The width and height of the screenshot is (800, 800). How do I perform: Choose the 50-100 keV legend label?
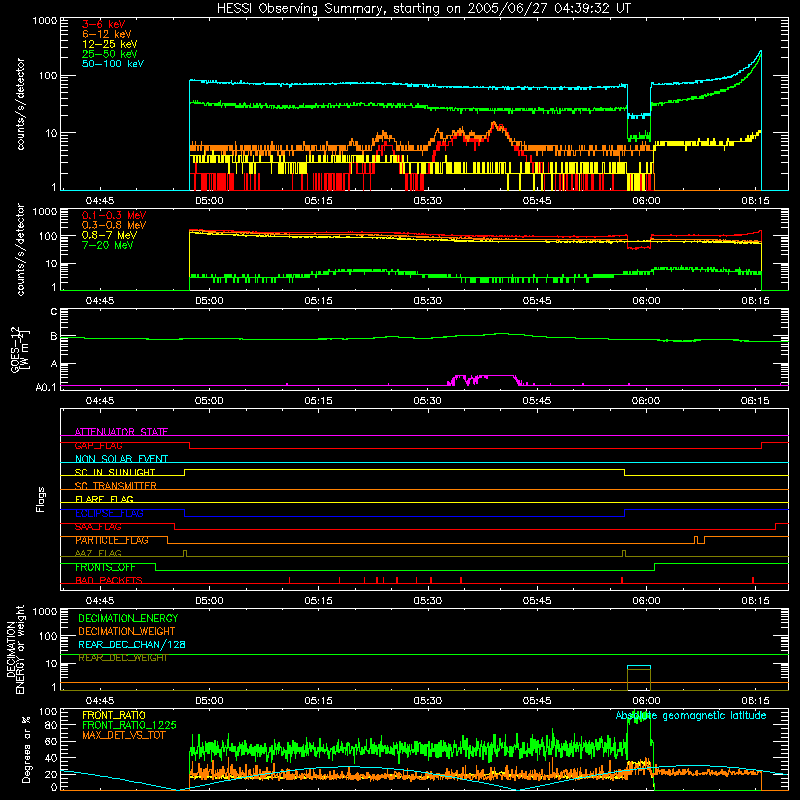[x=113, y=64]
